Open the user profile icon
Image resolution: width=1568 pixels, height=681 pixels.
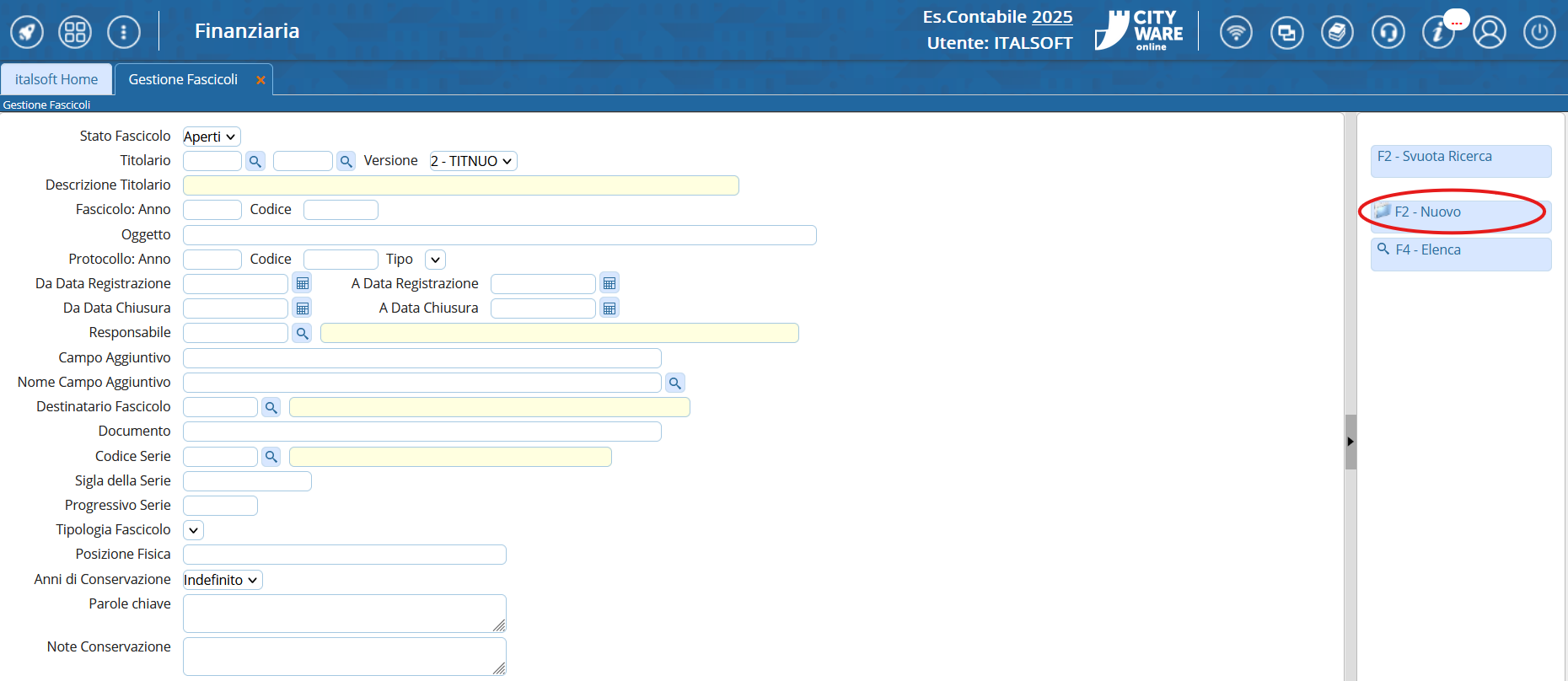[1490, 33]
